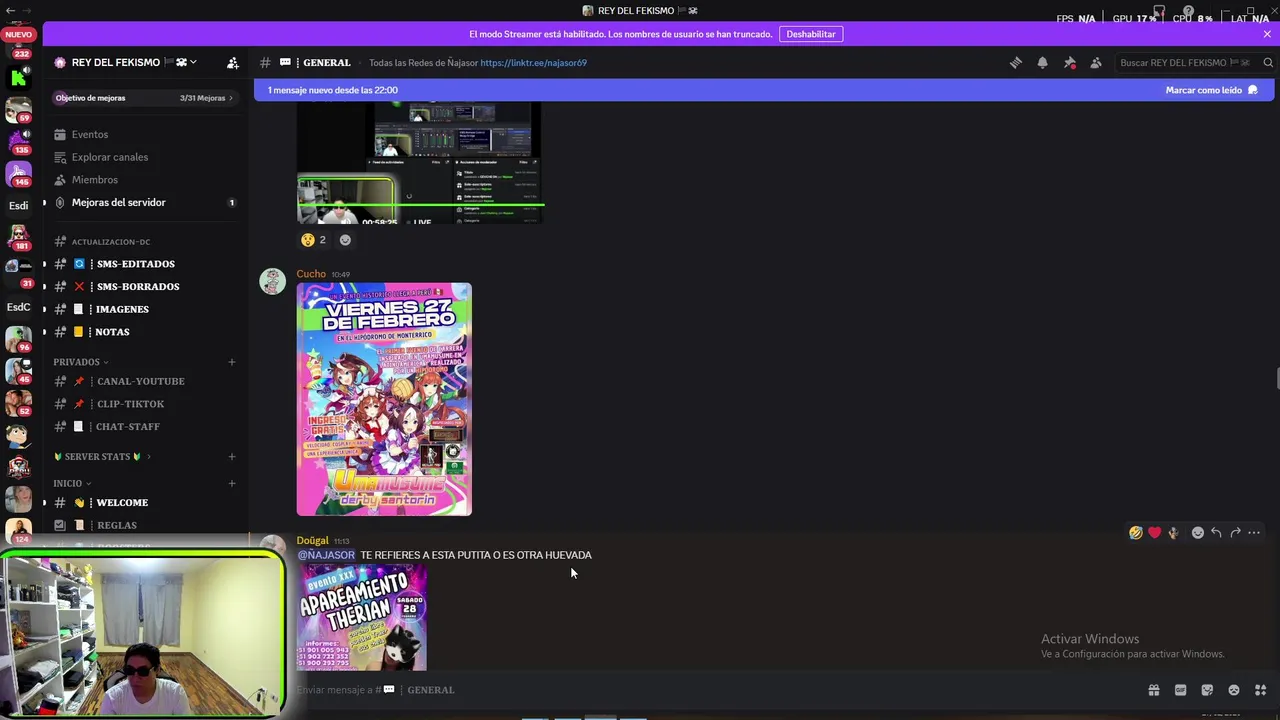This screenshot has width=1280, height=720.
Task: Open the EsdC server in server list
Action: 18,307
